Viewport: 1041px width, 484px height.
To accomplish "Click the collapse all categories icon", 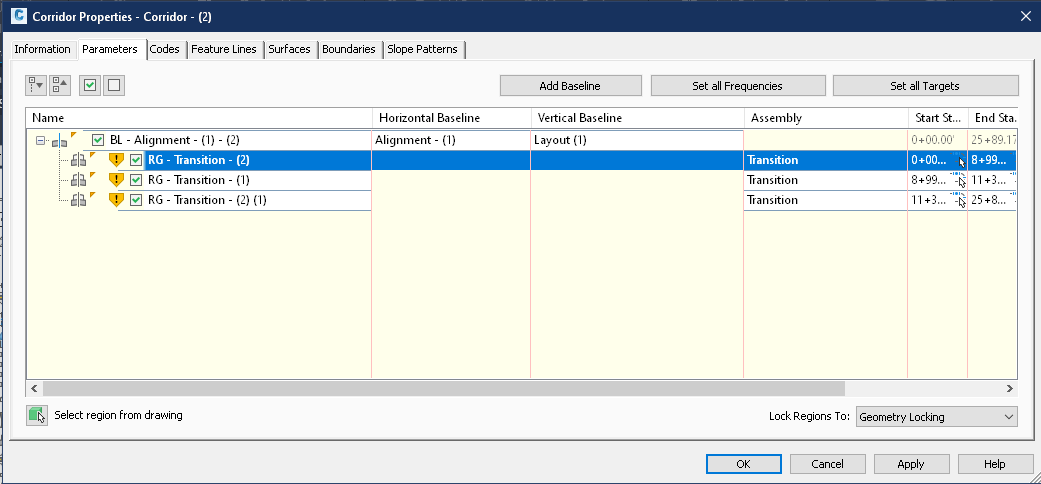I will (60, 85).
